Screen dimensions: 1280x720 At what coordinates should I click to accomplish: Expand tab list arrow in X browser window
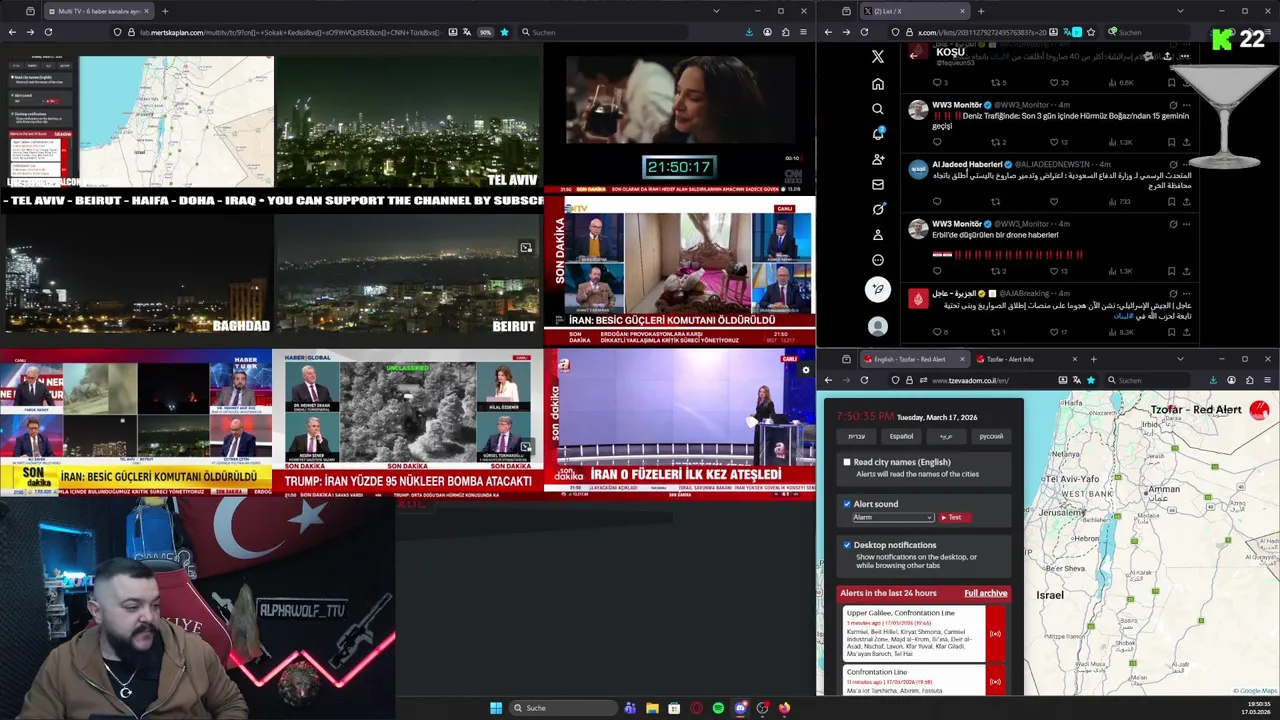tap(1180, 11)
